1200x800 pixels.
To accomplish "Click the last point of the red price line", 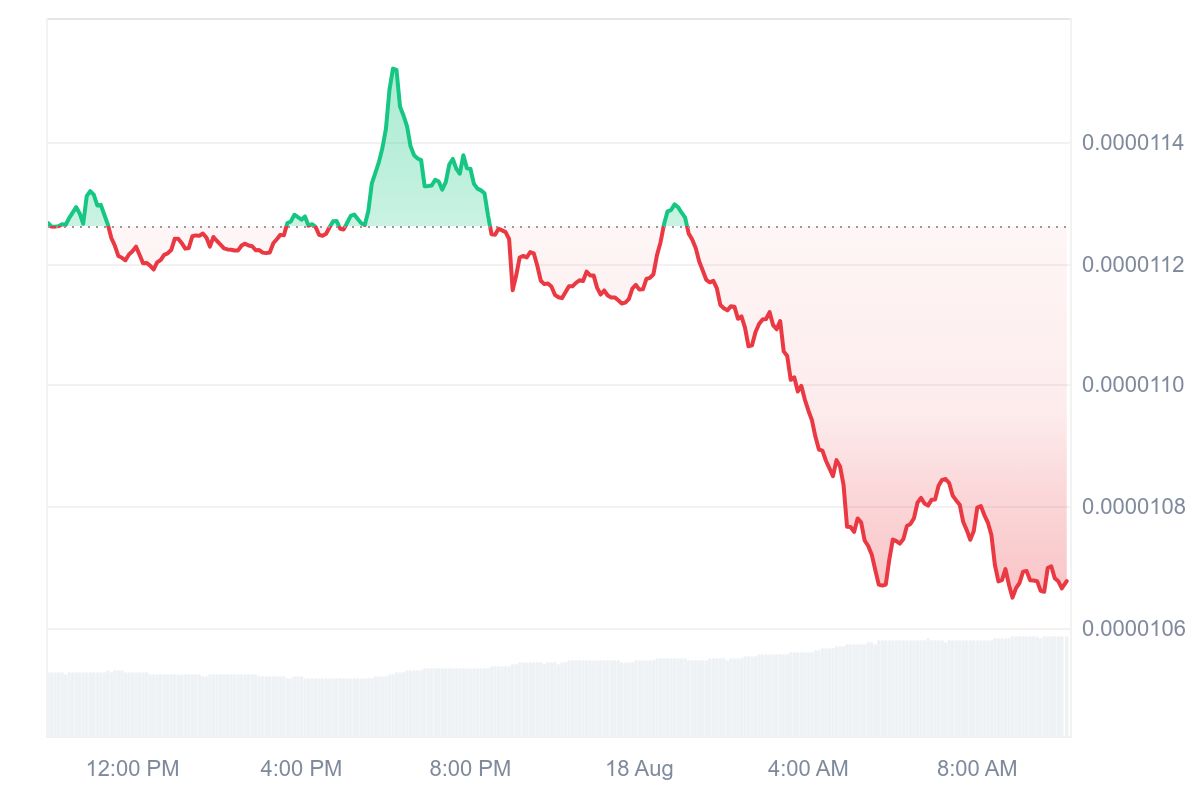I will (1067, 581).
